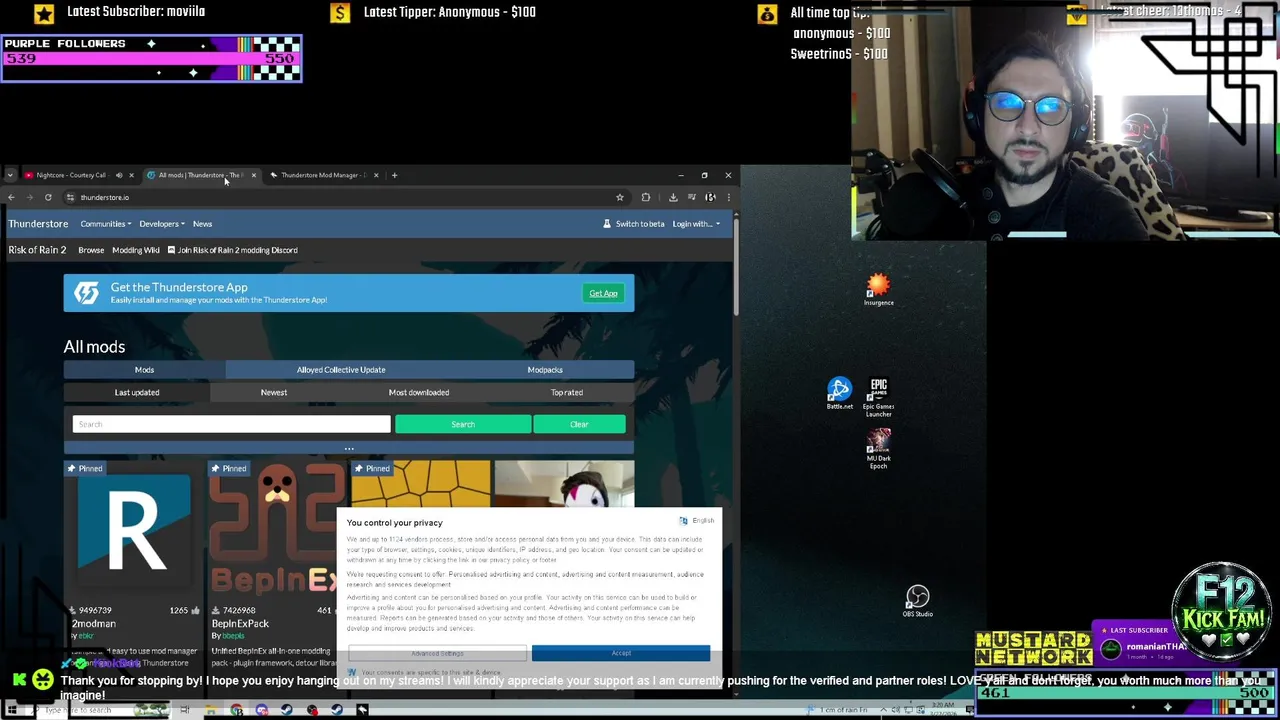Accept the privacy consent dialog
Image resolution: width=1280 pixels, height=720 pixels.
click(x=621, y=653)
